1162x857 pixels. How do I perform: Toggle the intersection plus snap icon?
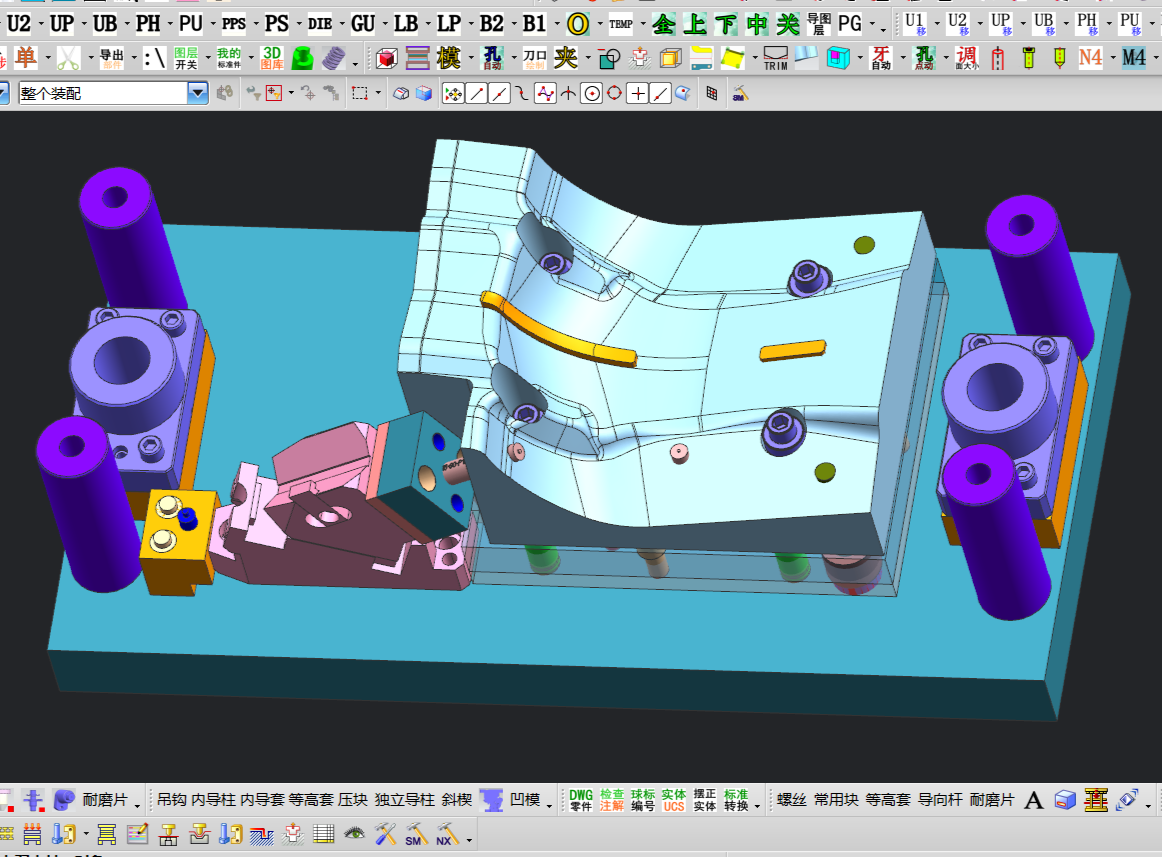[x=637, y=93]
